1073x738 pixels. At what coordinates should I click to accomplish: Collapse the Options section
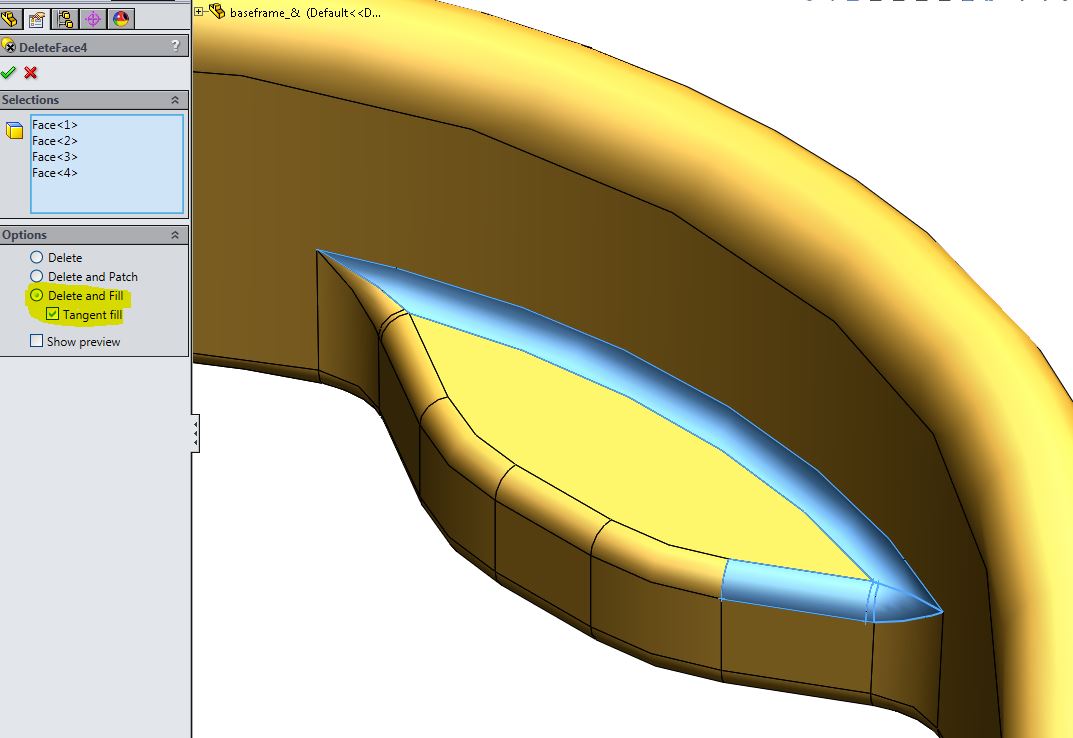tap(175, 235)
